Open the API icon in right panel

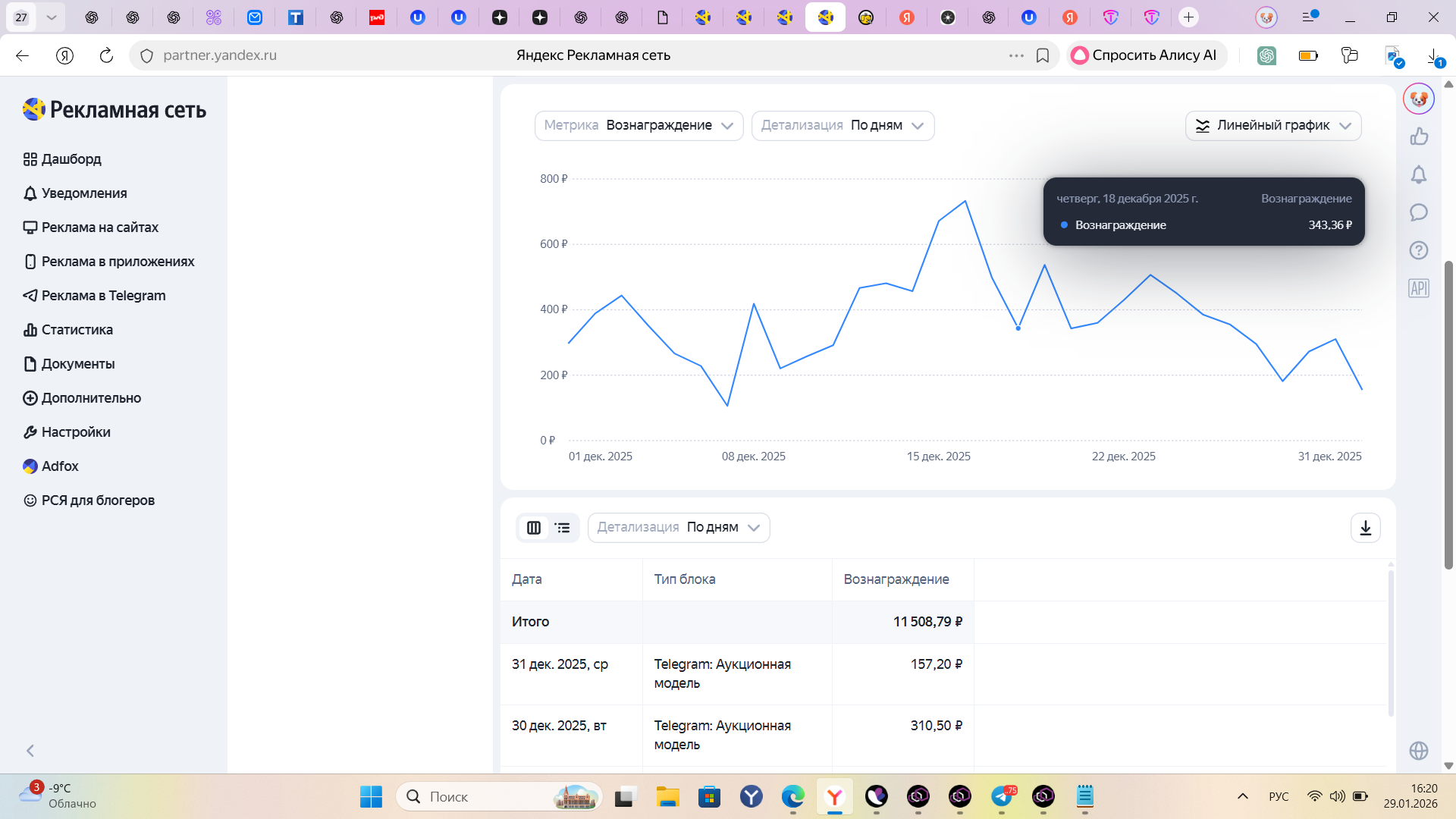[1418, 288]
